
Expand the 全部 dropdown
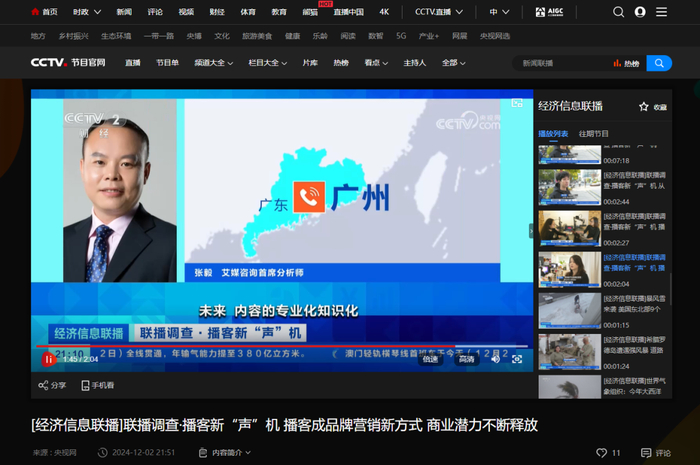[454, 63]
